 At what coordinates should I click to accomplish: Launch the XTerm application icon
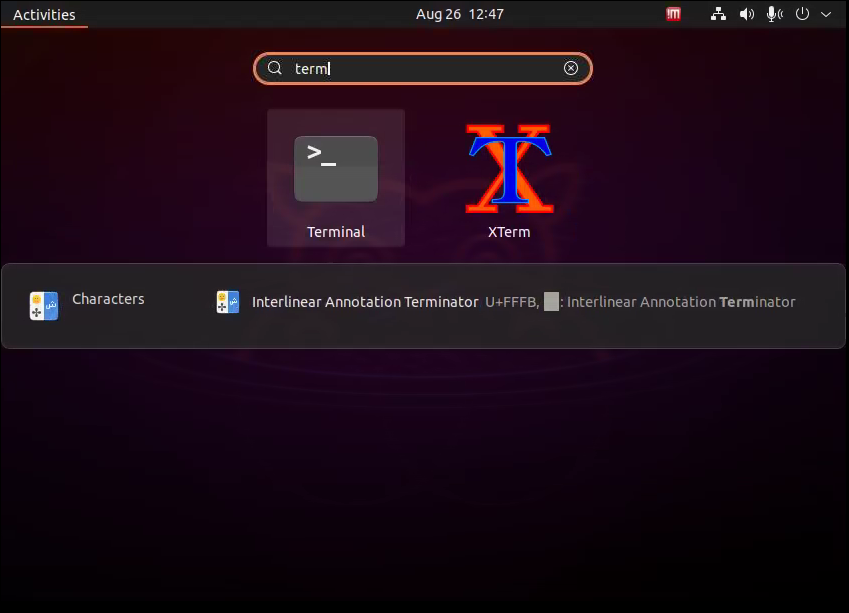tap(509, 168)
